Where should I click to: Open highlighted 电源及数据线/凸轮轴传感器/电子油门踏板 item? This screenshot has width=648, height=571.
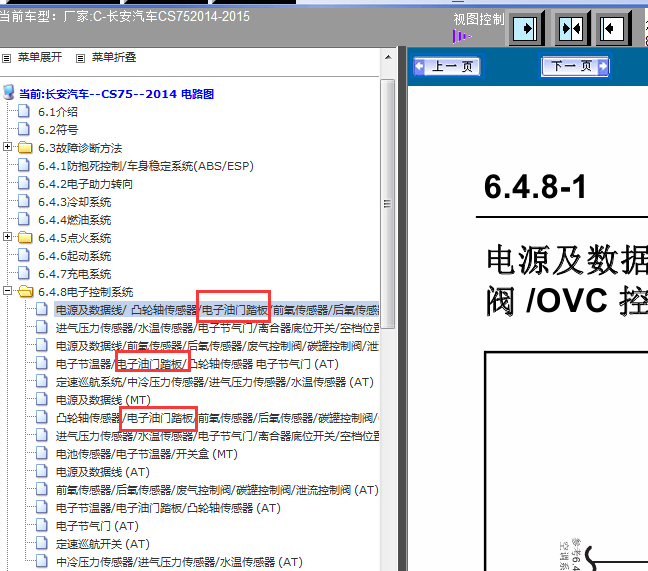(x=217, y=310)
